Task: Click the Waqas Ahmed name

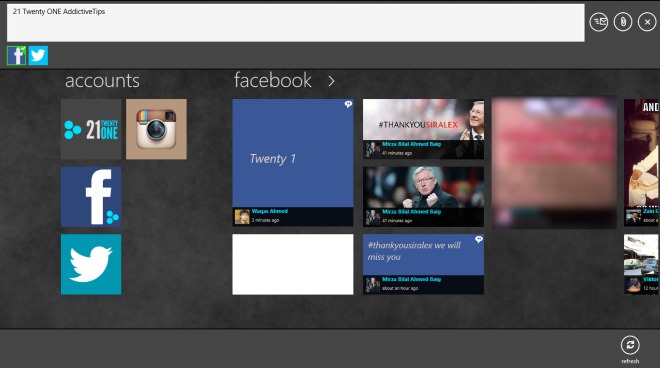Action: [x=270, y=211]
